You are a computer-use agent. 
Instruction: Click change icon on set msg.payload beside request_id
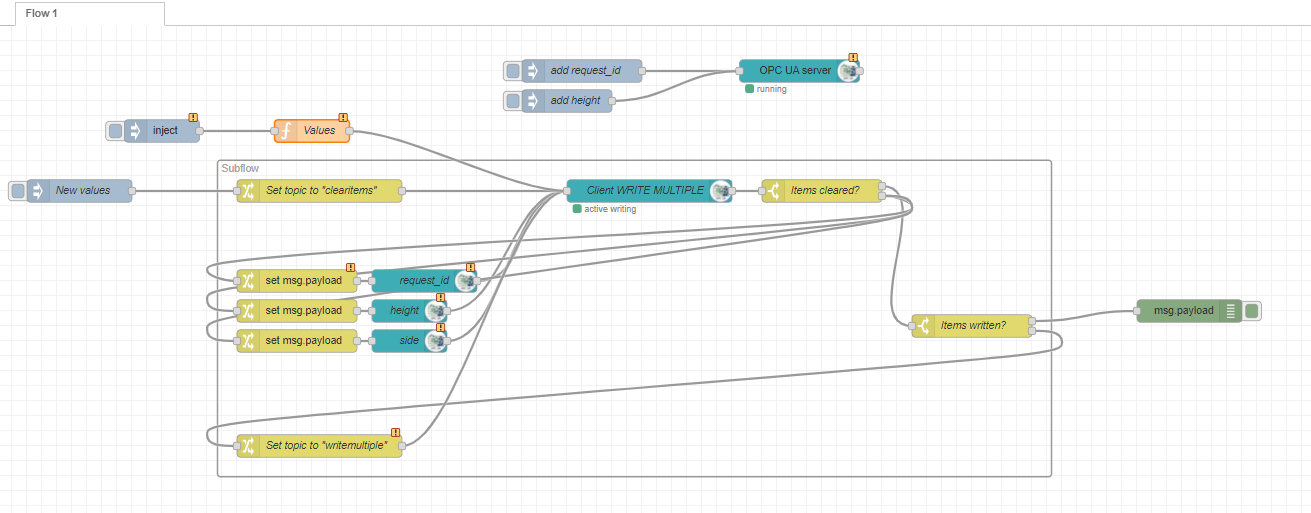[x=248, y=281]
